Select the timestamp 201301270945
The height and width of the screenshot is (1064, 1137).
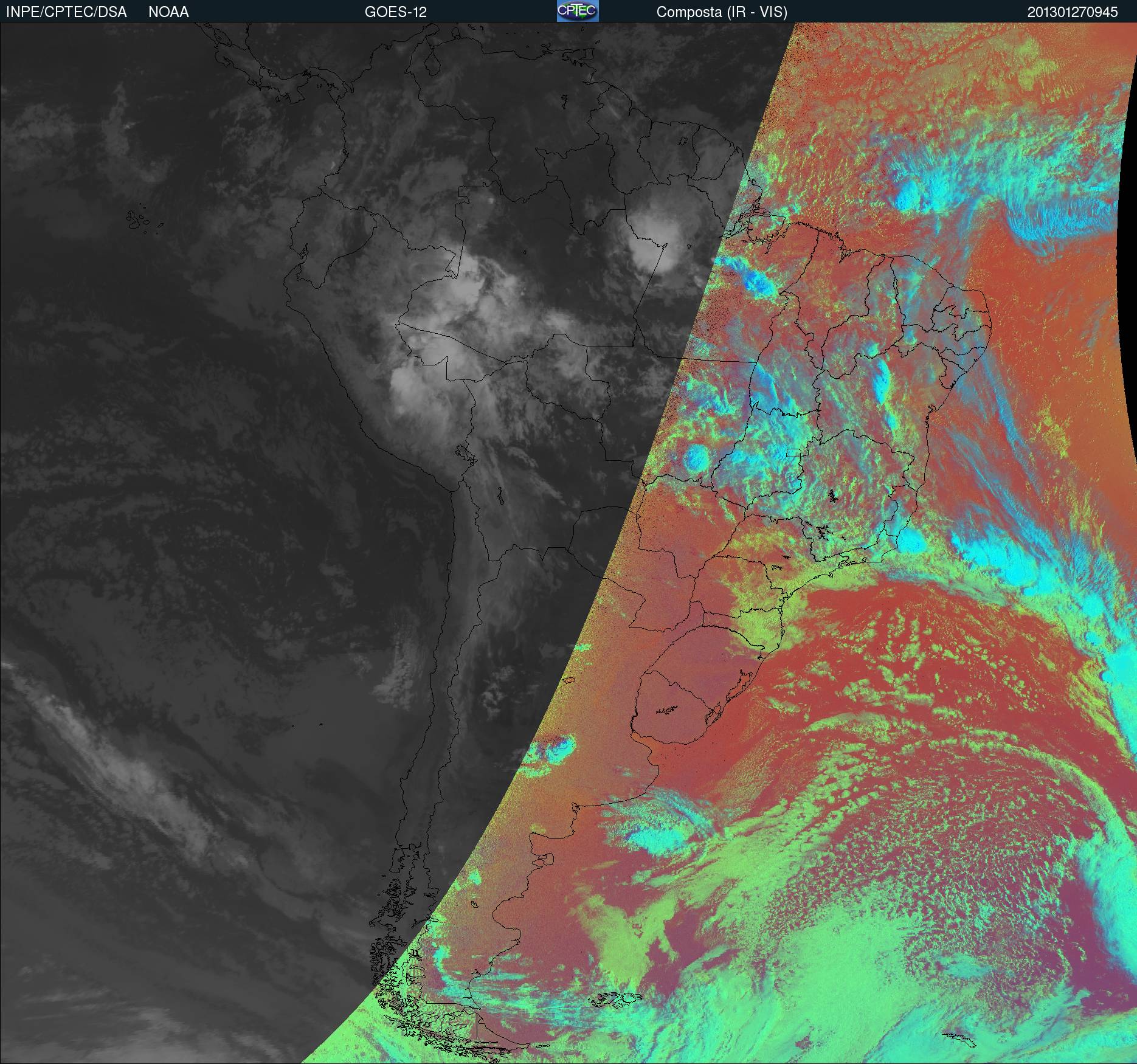[1073, 12]
